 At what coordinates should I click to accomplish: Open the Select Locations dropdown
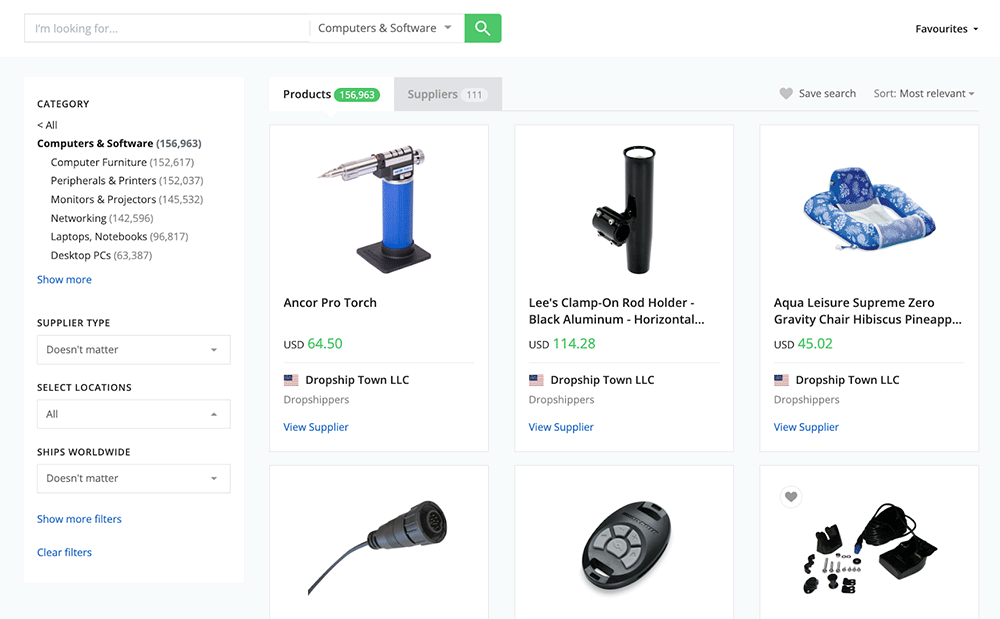pyautogui.click(x=133, y=414)
